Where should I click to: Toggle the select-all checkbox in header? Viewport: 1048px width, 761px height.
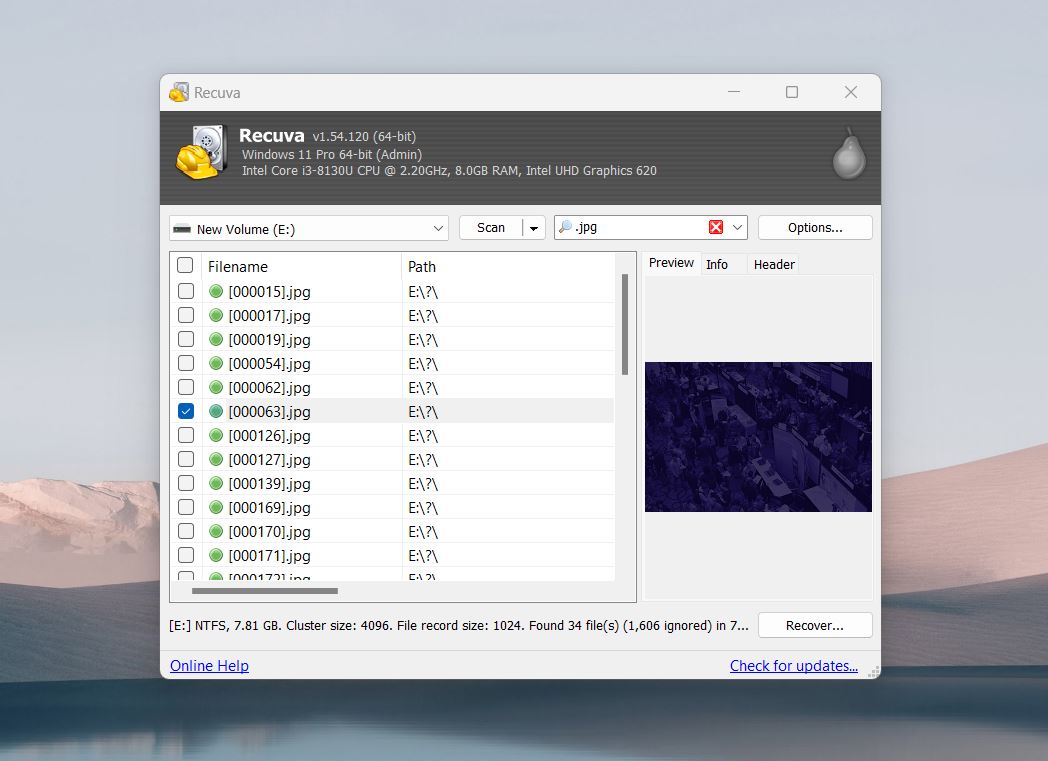click(185, 266)
